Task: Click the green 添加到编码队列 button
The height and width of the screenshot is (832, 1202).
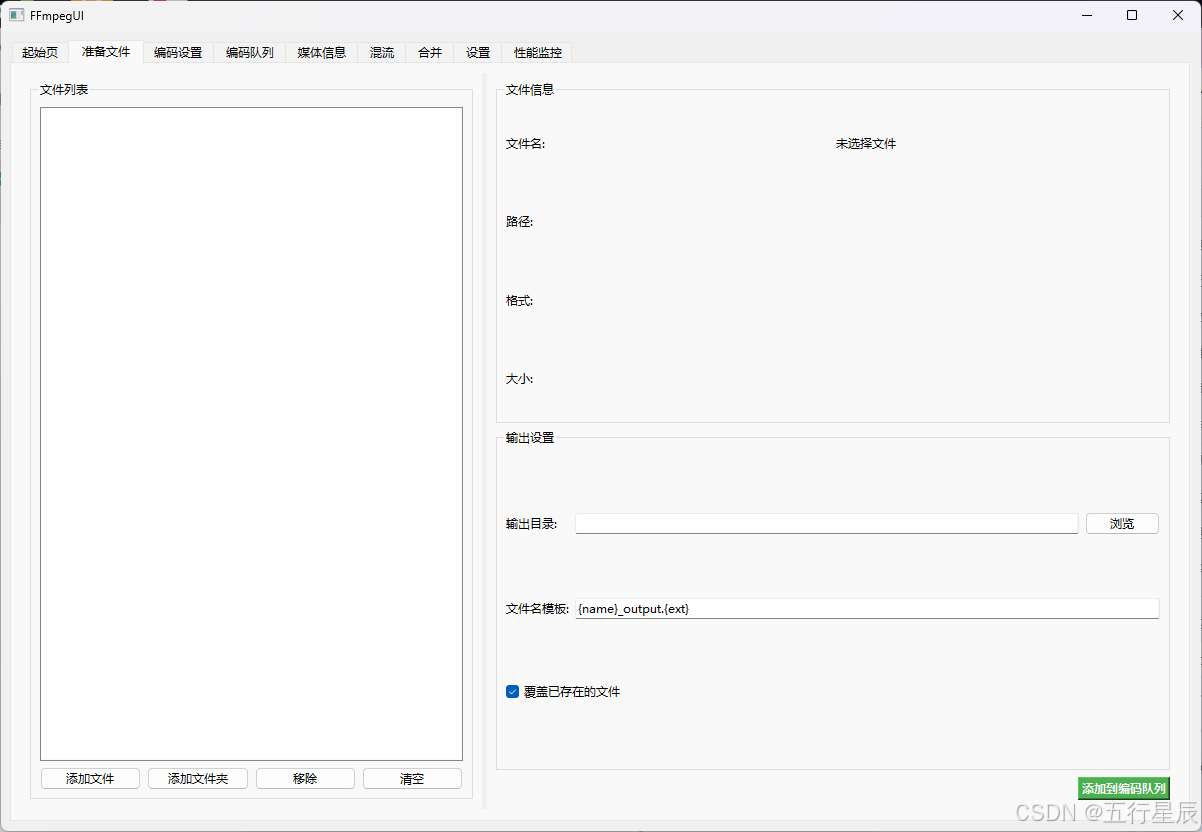Action: pos(1124,789)
